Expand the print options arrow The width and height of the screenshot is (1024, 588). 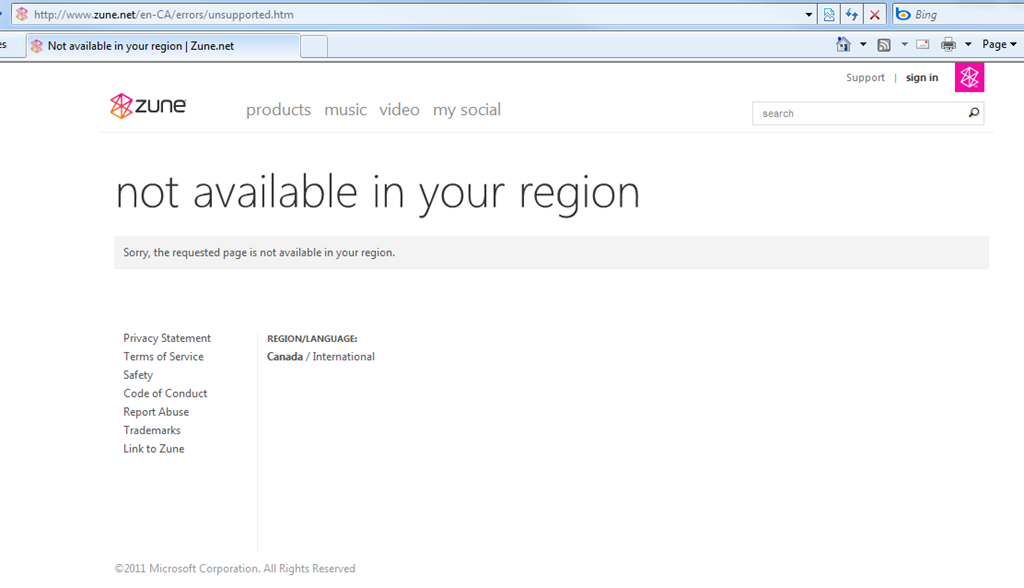pyautogui.click(x=968, y=44)
